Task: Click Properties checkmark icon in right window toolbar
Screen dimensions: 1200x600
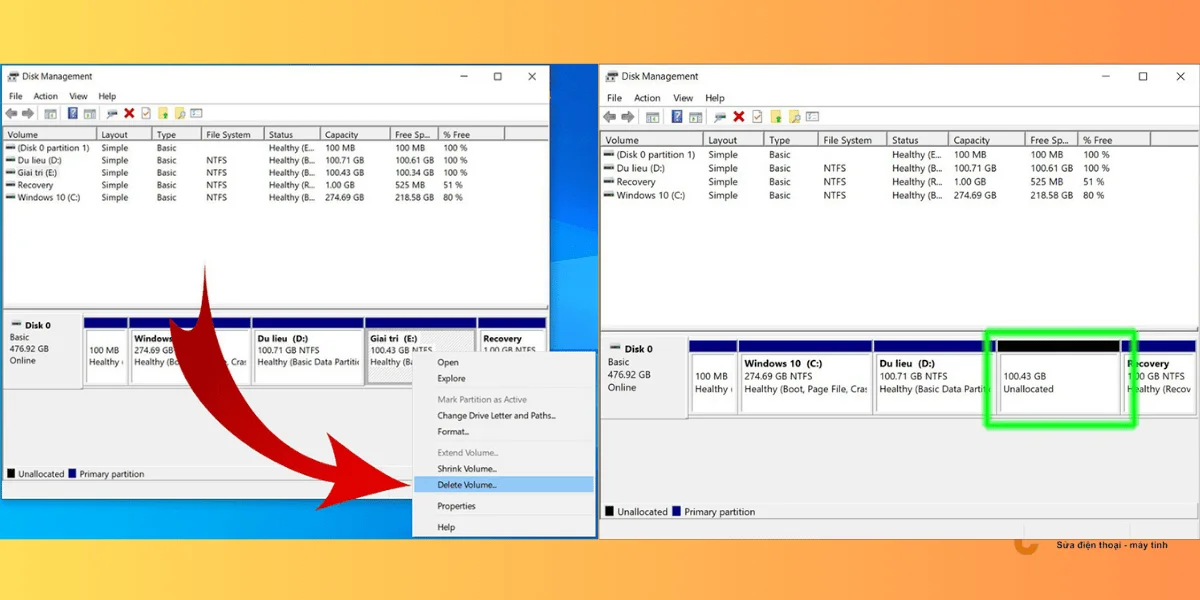Action: tap(756, 117)
